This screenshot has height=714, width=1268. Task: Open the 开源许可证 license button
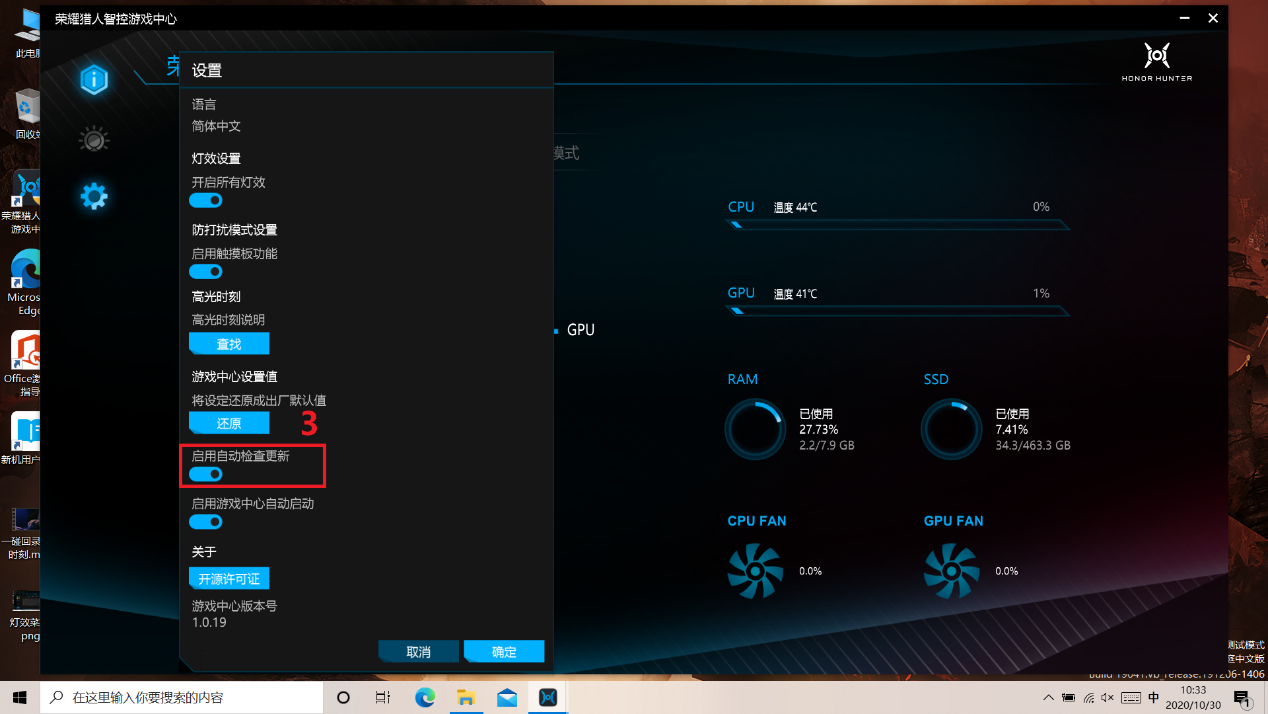[229, 579]
